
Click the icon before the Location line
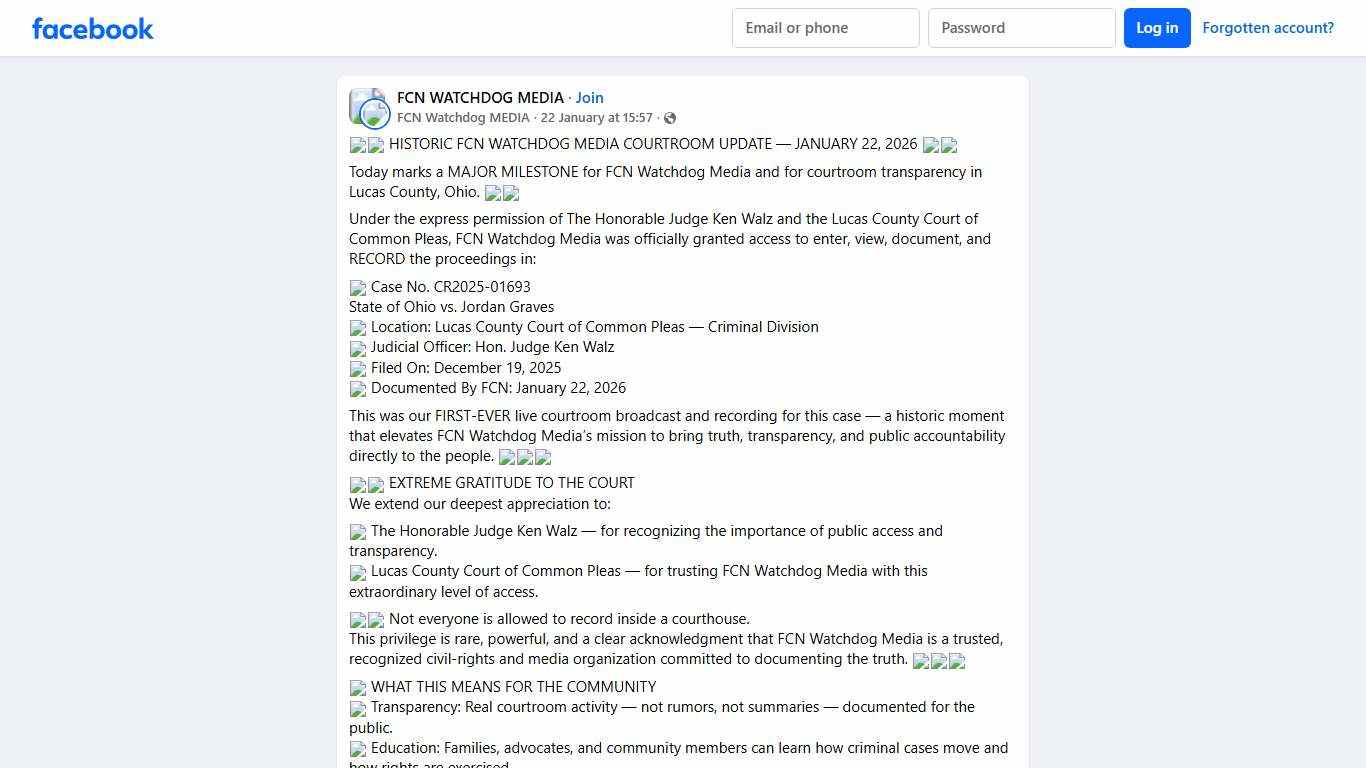[x=358, y=328]
